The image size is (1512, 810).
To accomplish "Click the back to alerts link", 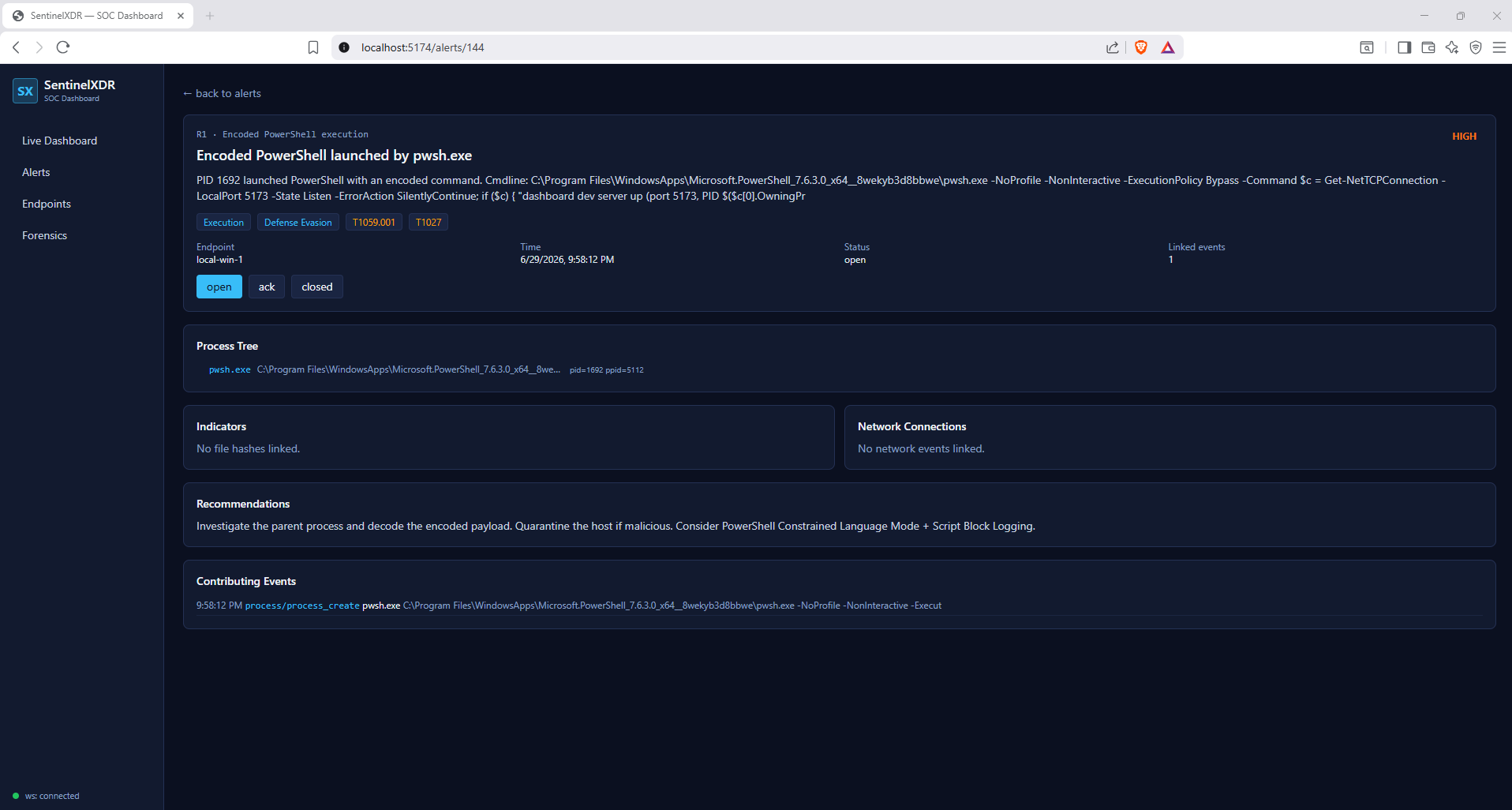I will (222, 93).
